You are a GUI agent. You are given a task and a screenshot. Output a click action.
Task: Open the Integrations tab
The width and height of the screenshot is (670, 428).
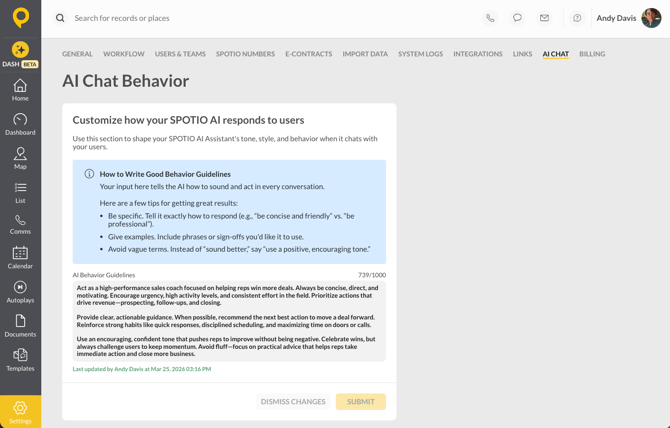tap(478, 54)
